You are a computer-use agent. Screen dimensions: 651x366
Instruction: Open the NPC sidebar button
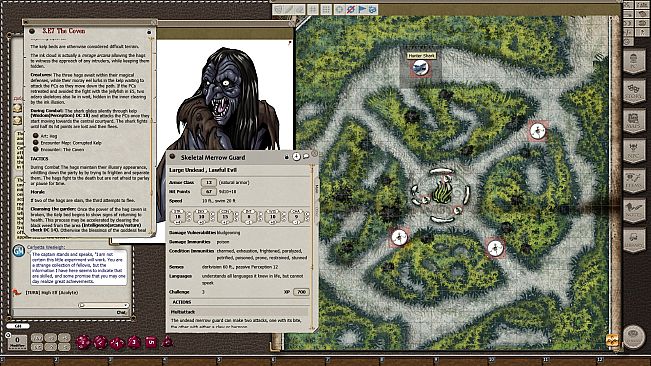coord(634,151)
